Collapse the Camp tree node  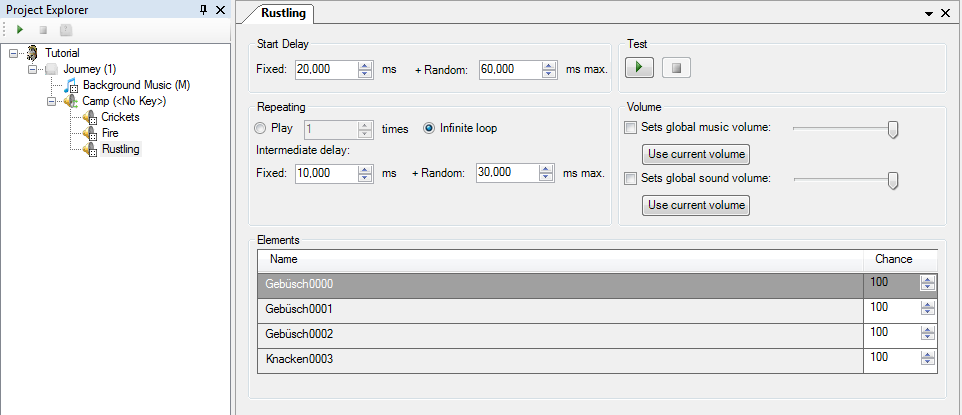click(52, 101)
